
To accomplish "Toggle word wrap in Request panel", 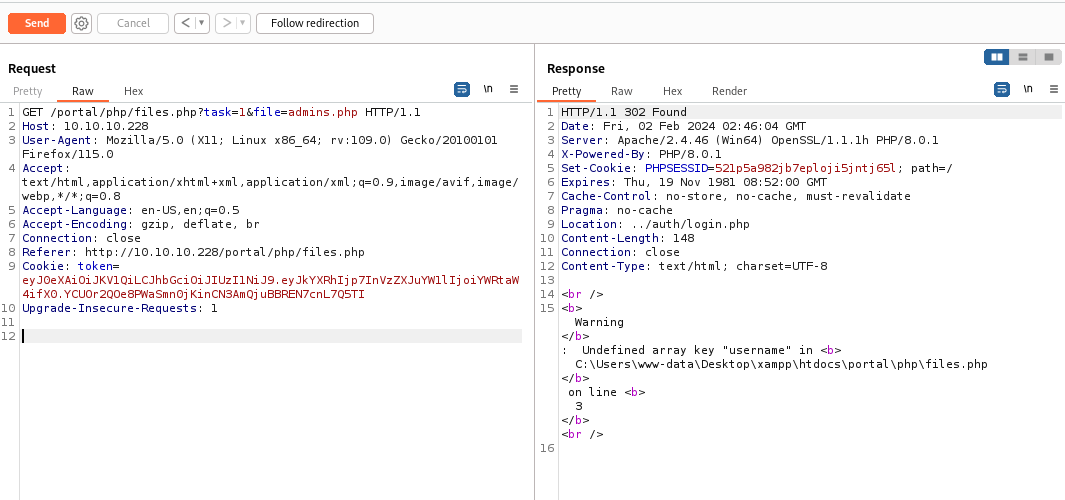I will 462,89.
